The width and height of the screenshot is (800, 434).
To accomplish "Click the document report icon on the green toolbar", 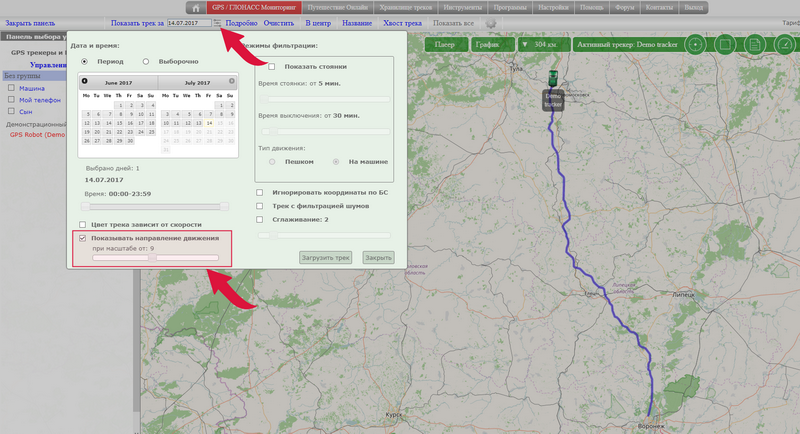I will [x=754, y=45].
